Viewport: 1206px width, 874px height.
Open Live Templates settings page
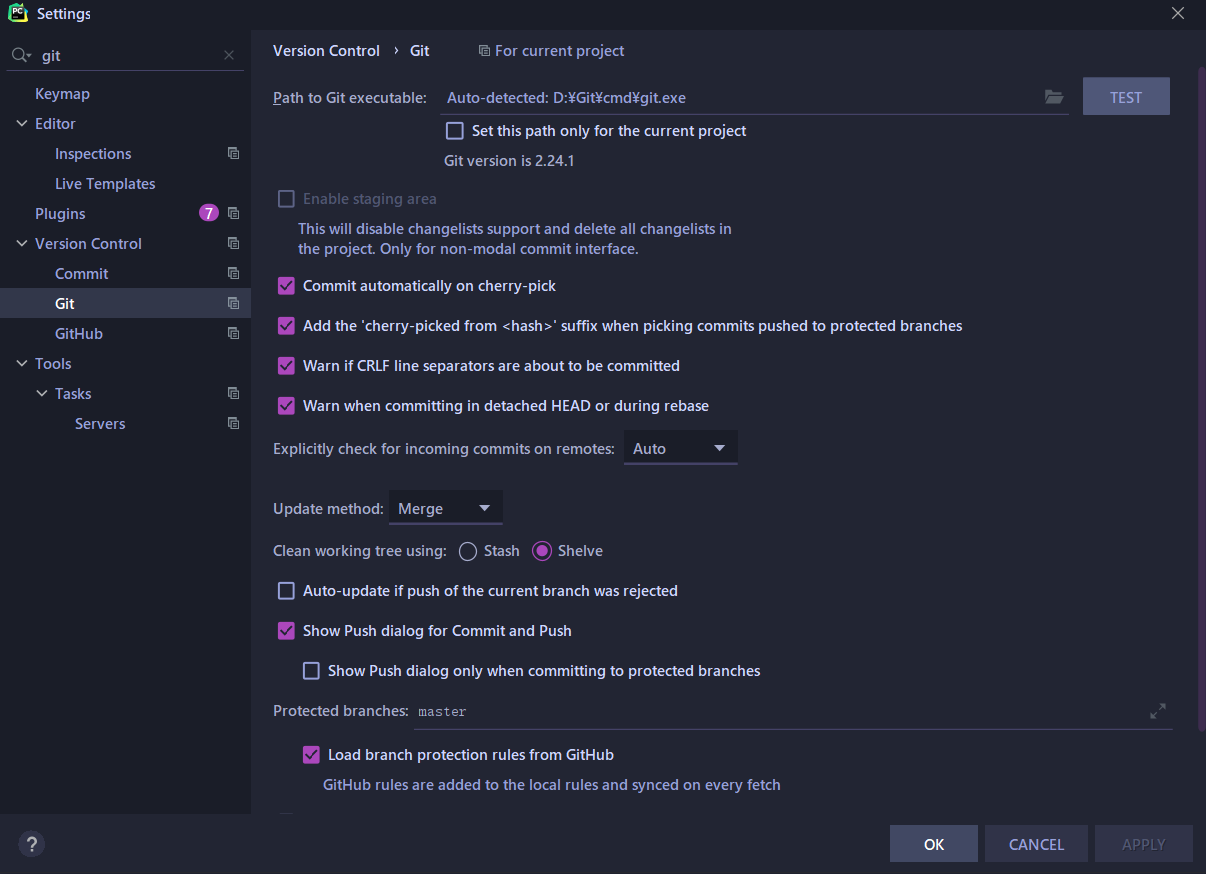tap(105, 184)
